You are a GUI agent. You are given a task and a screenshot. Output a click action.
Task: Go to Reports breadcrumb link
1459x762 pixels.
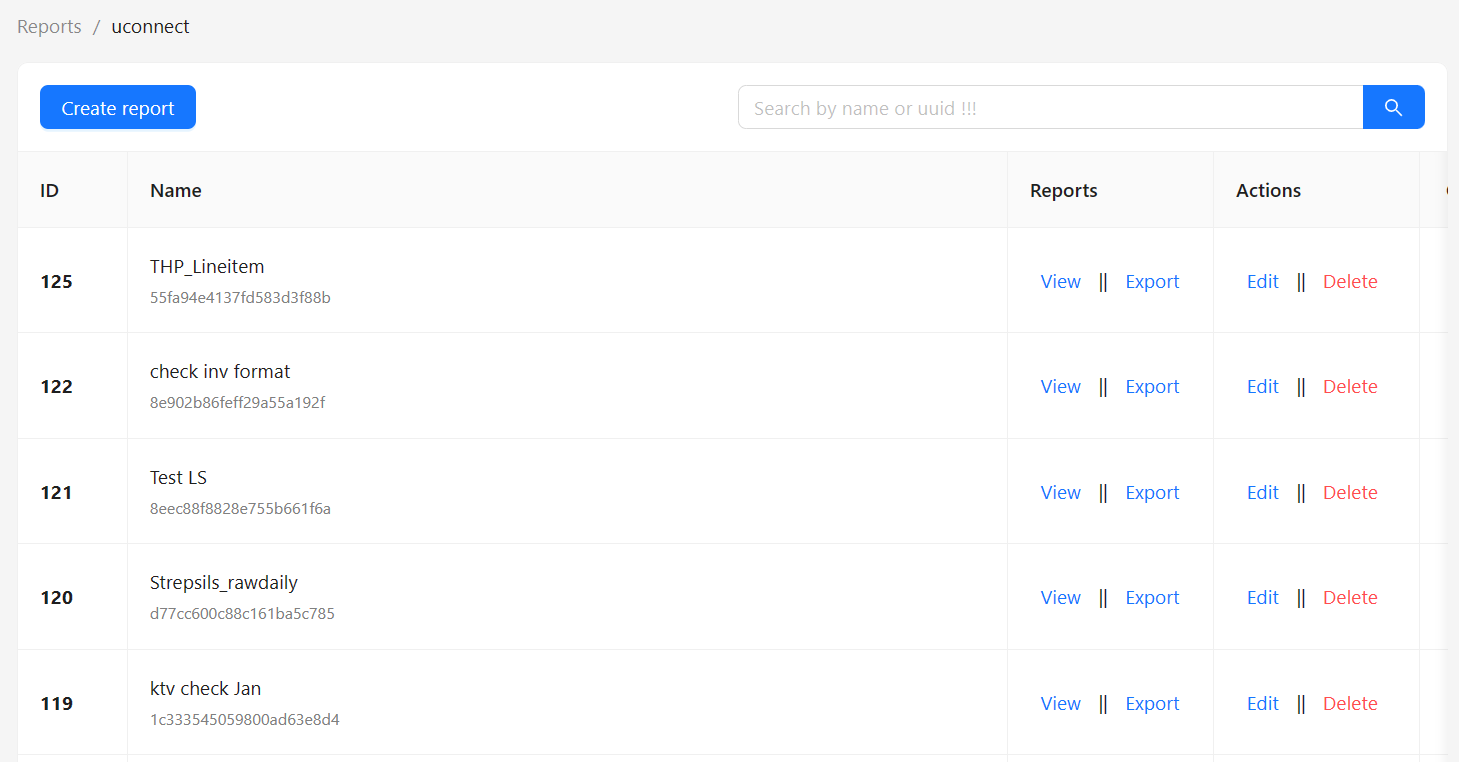tap(49, 27)
